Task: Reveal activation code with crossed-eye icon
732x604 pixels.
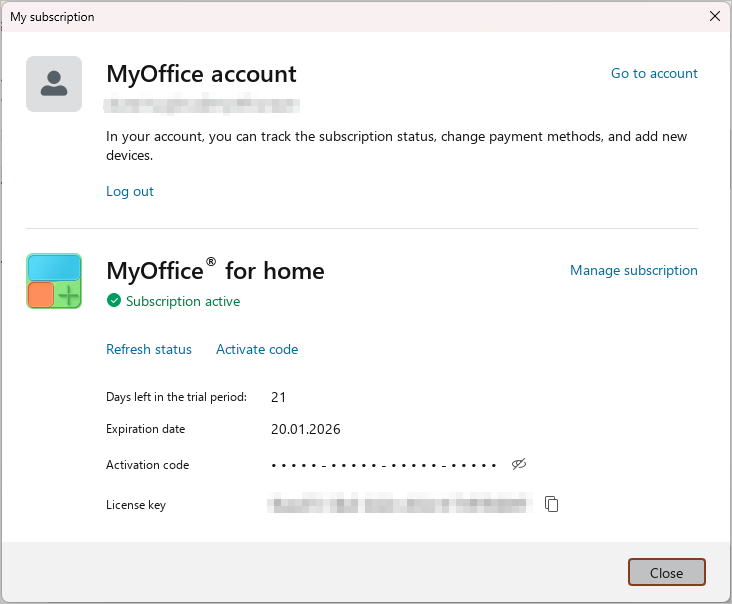Action: click(519, 464)
